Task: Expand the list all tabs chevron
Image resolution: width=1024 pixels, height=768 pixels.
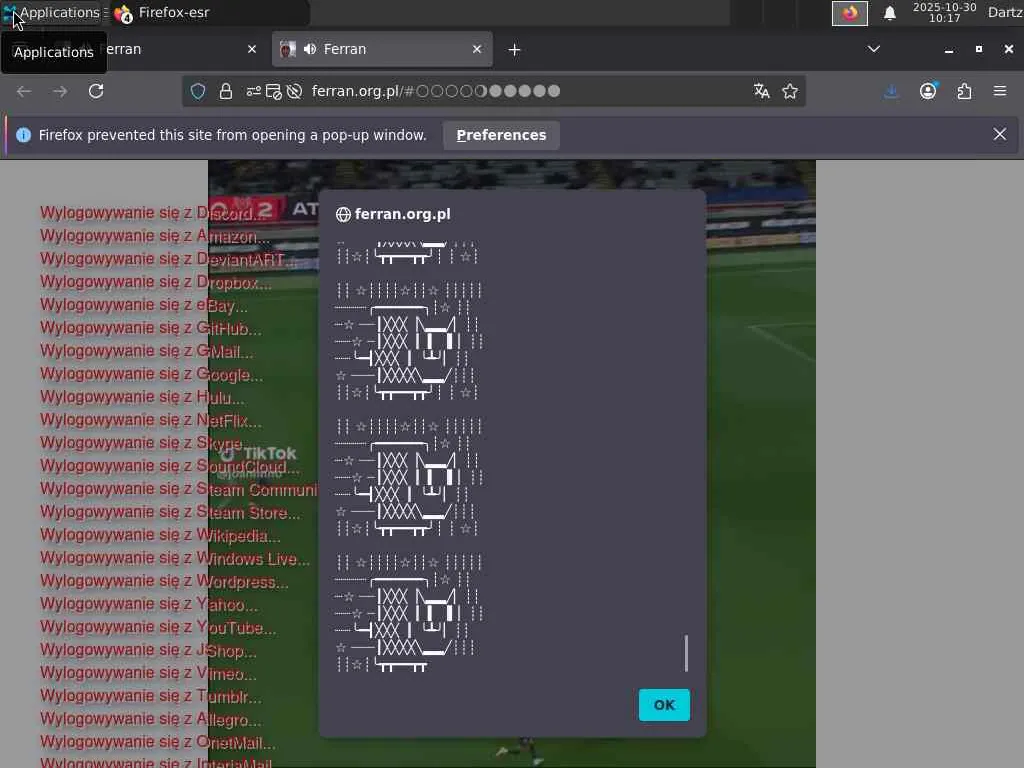Action: click(874, 49)
